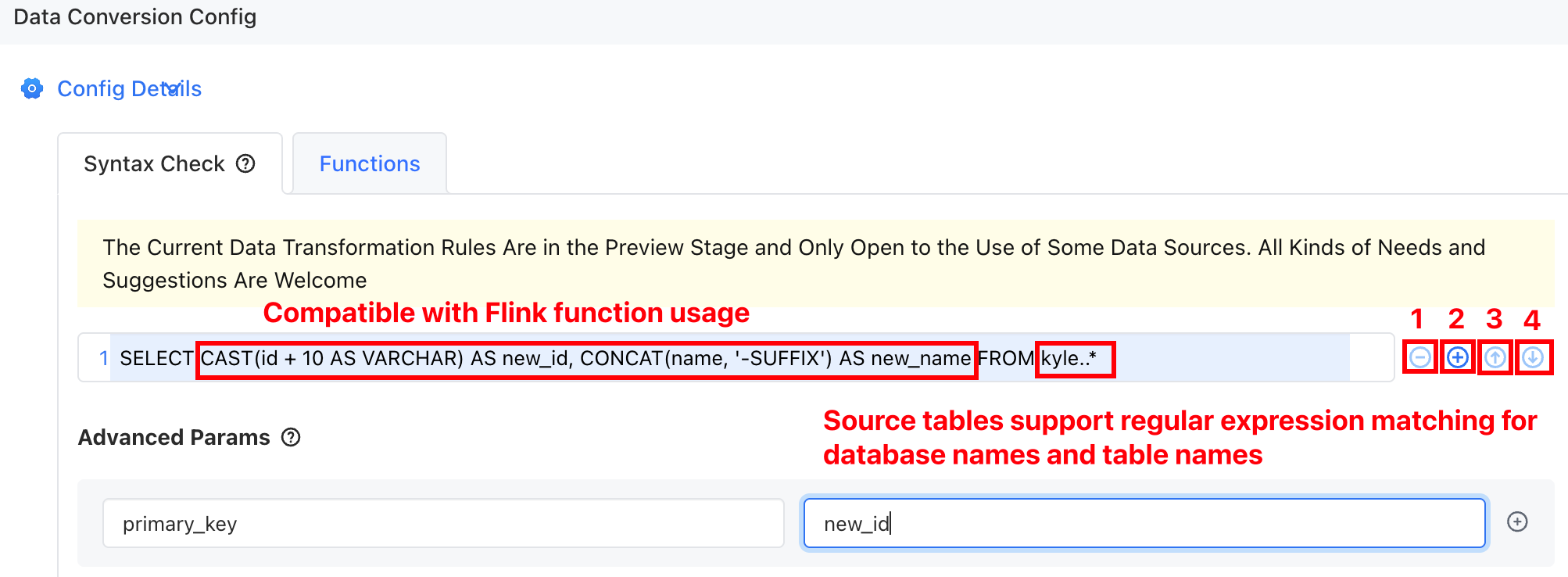
Task: Click the help icon next to Syntax Check
Action: point(245,163)
